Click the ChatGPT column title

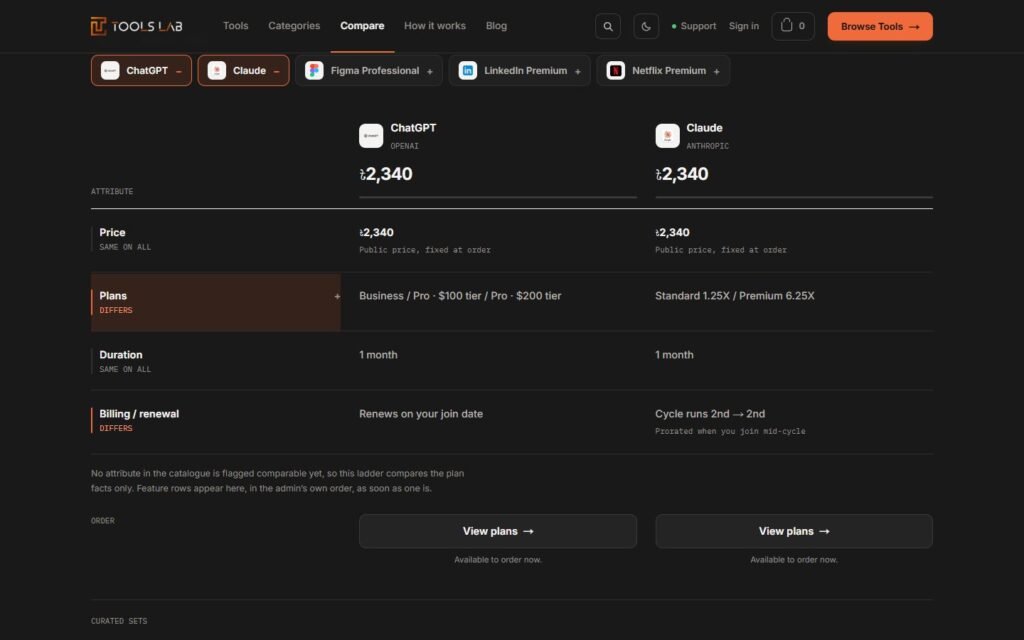pyautogui.click(x=413, y=128)
